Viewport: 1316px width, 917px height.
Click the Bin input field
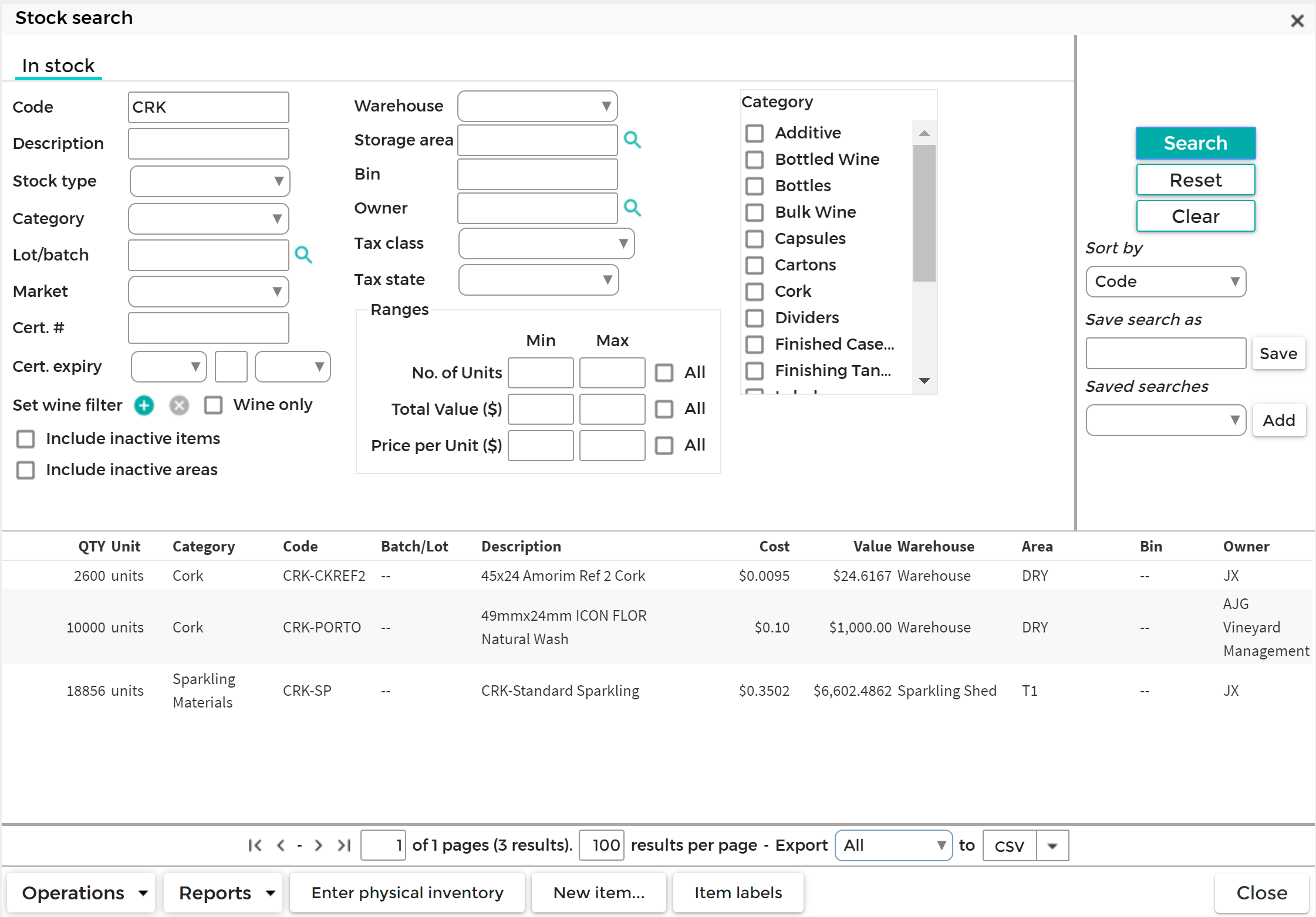(x=537, y=174)
